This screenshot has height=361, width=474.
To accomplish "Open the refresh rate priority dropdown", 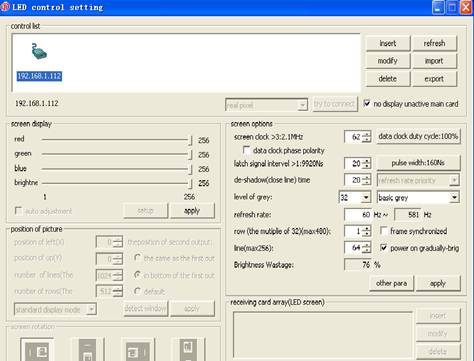I will (x=454, y=180).
